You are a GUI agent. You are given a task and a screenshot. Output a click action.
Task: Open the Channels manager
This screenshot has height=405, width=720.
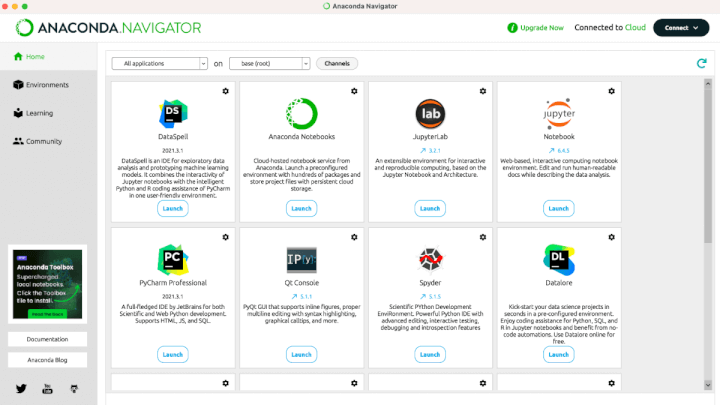(337, 63)
